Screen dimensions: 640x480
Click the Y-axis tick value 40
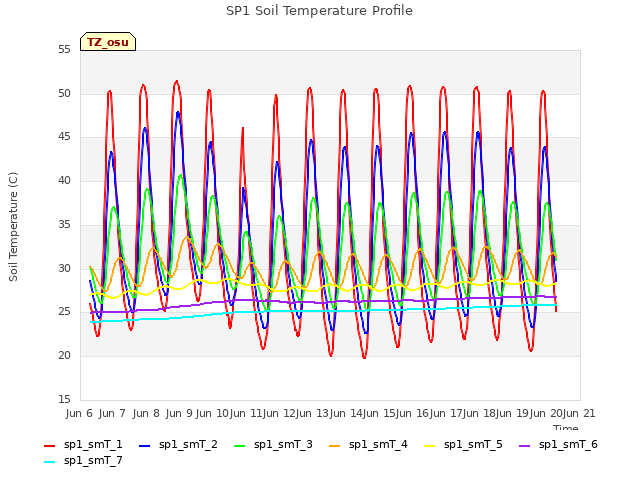click(x=64, y=180)
